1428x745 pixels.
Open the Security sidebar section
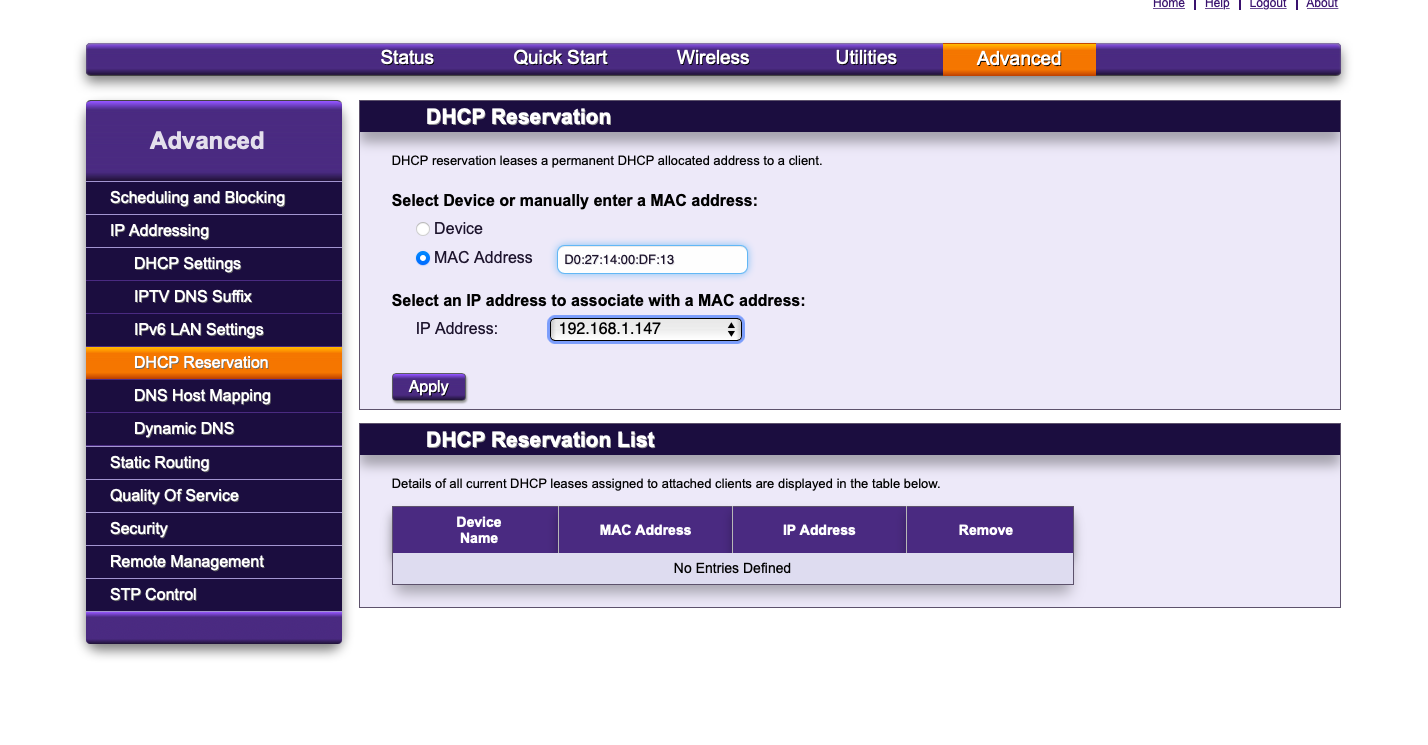[139, 529]
